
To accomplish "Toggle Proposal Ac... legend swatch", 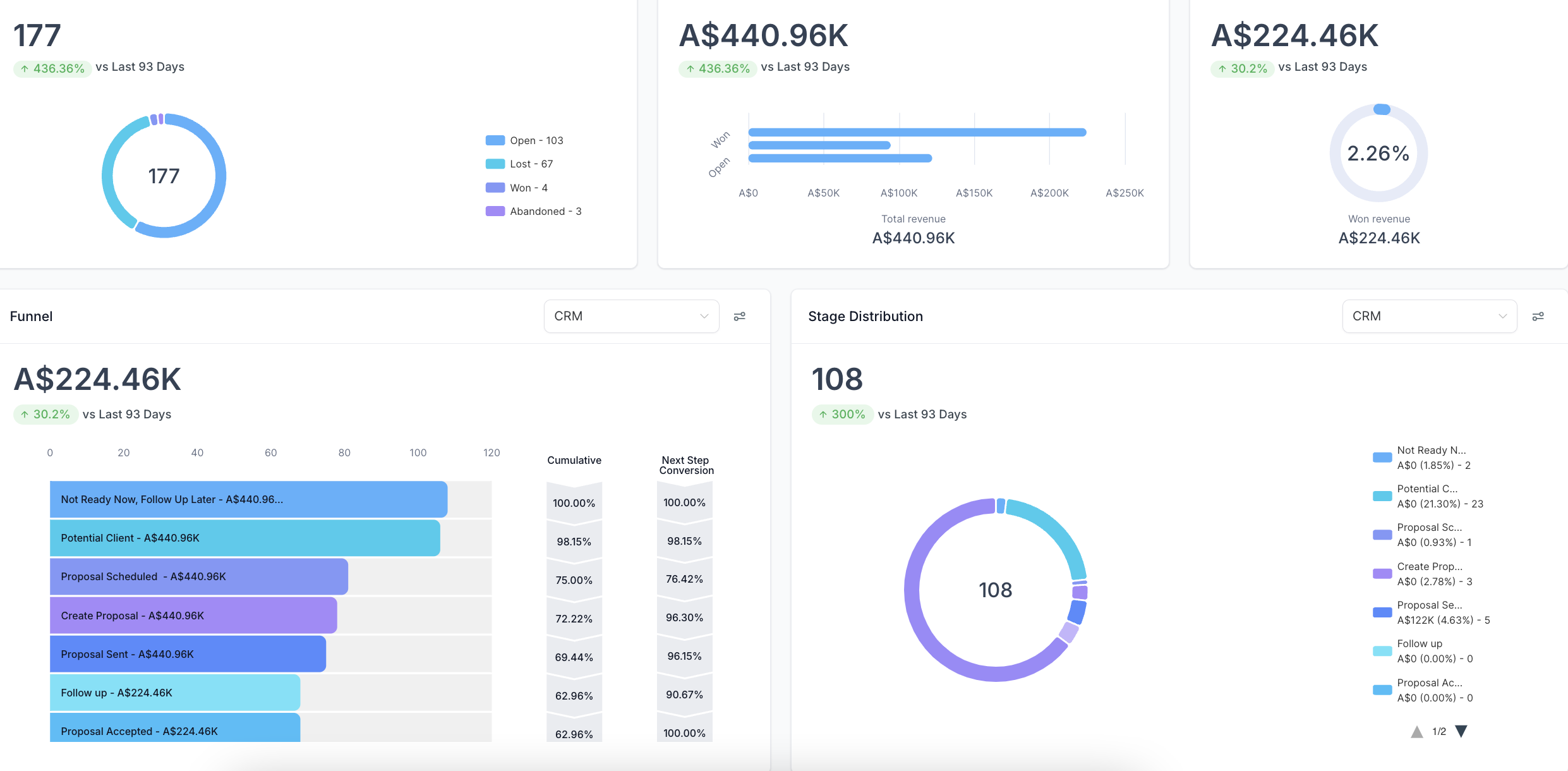I will coord(1382,690).
